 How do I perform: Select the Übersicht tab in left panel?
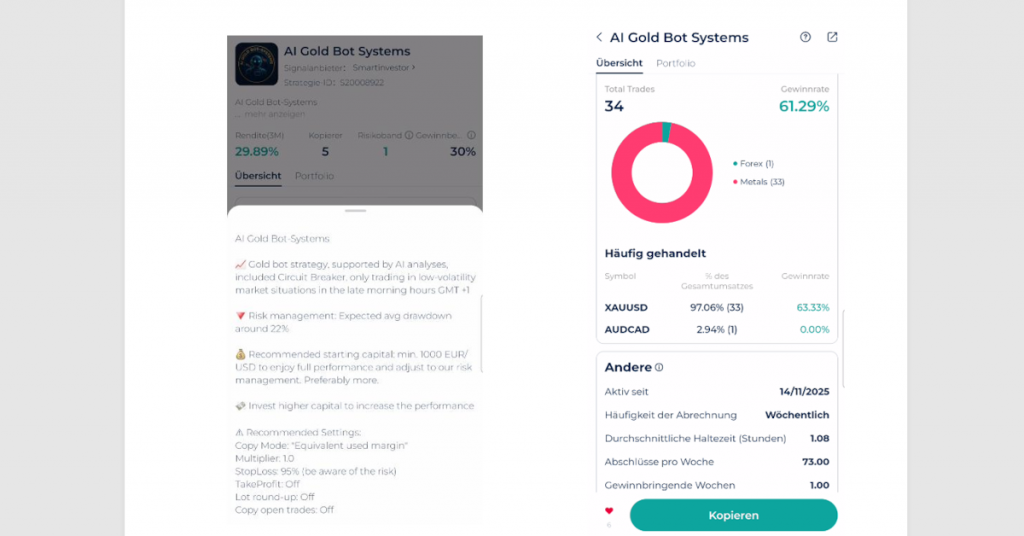[x=258, y=176]
